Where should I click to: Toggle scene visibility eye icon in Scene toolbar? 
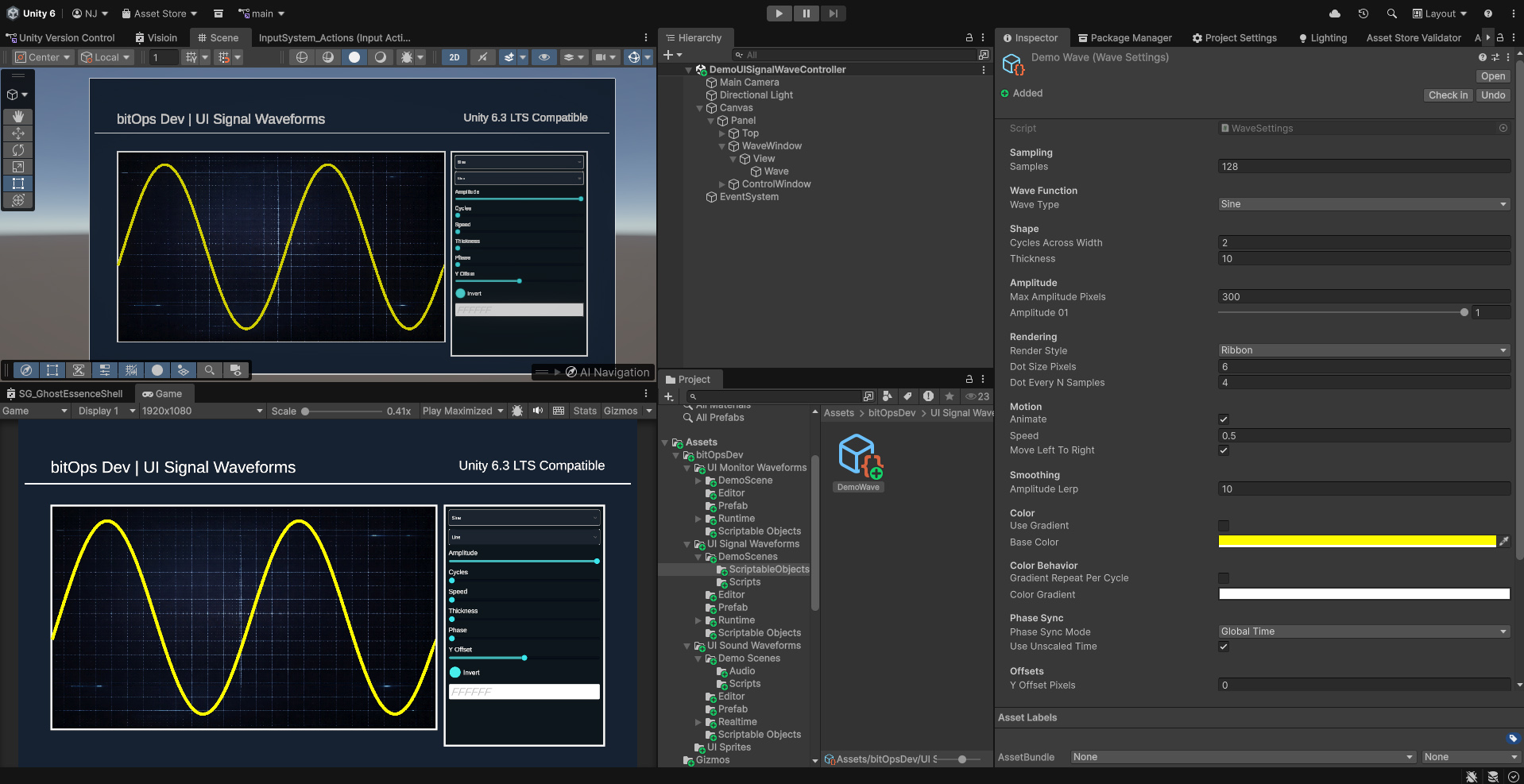pos(544,57)
